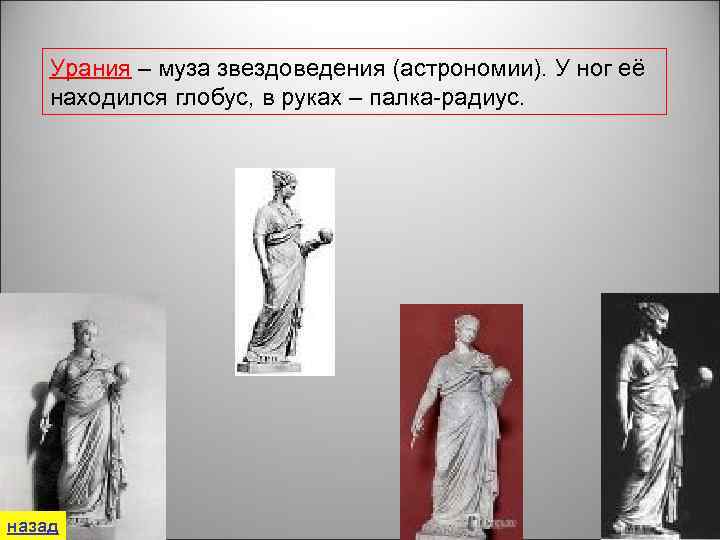
Task: Click the text 'муза звездоведения (астрономии)'
Action: (351, 69)
